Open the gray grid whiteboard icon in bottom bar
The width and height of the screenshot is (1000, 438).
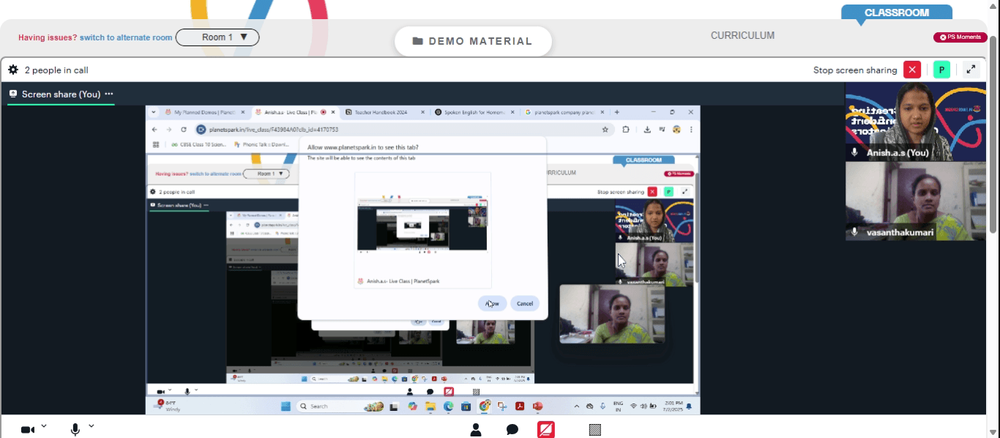click(x=594, y=430)
